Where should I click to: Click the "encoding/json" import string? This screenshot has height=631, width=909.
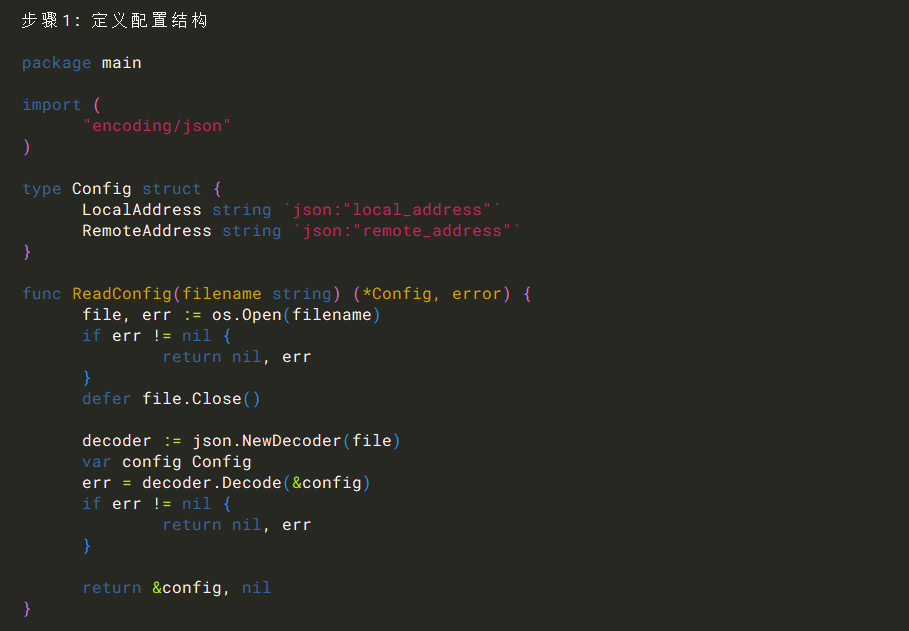[157, 126]
